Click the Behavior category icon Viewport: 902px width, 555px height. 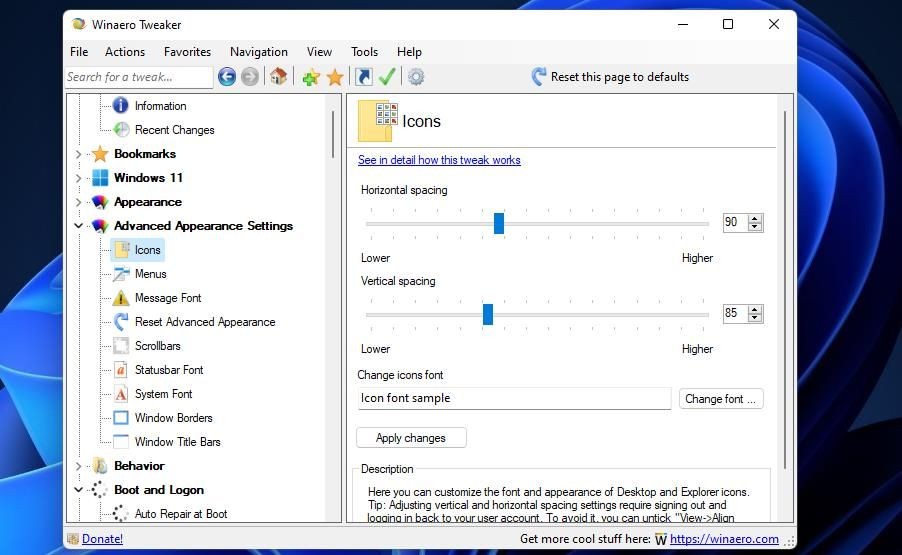pos(100,466)
